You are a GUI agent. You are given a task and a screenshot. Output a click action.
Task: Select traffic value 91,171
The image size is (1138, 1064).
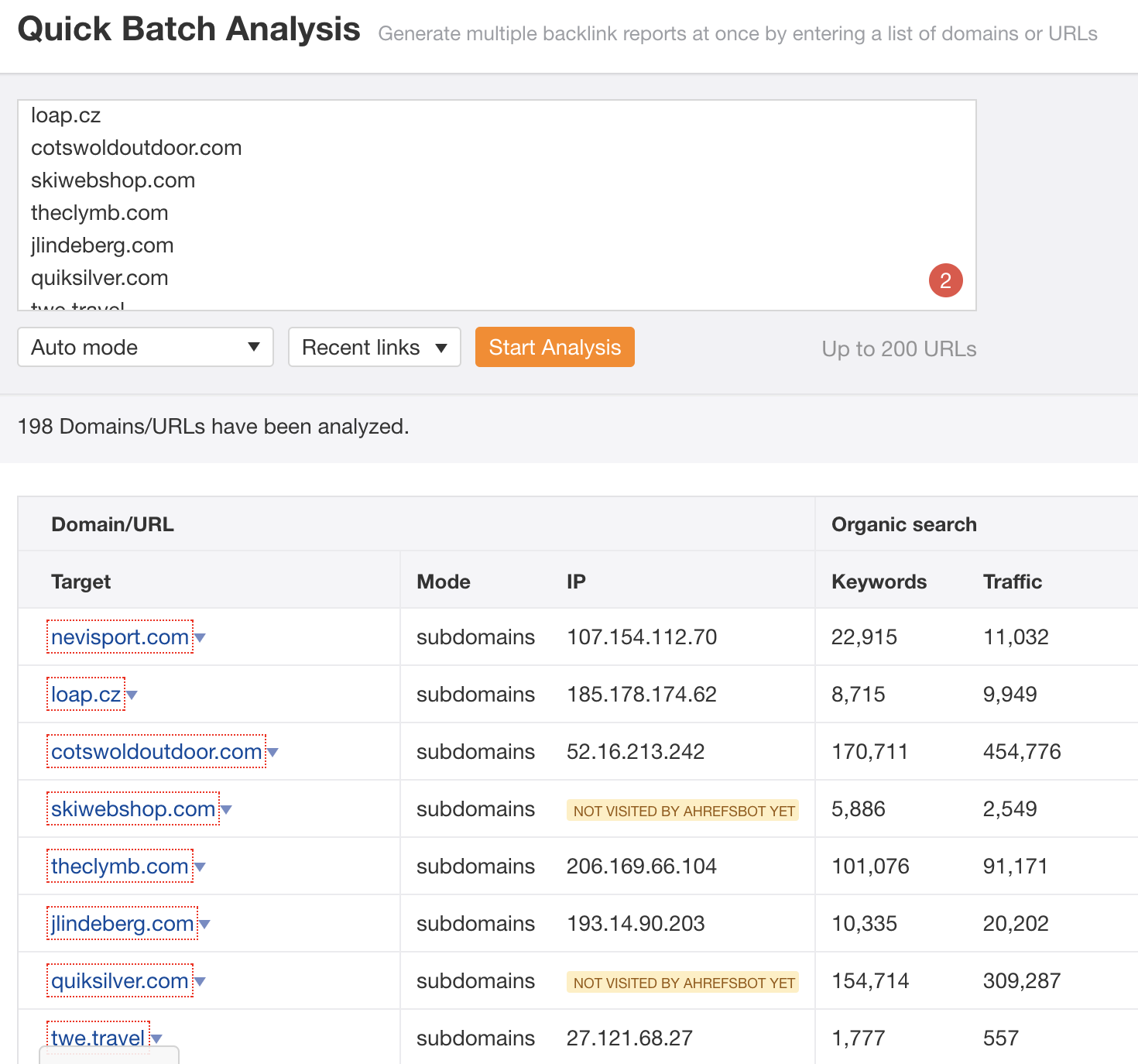coord(1016,866)
